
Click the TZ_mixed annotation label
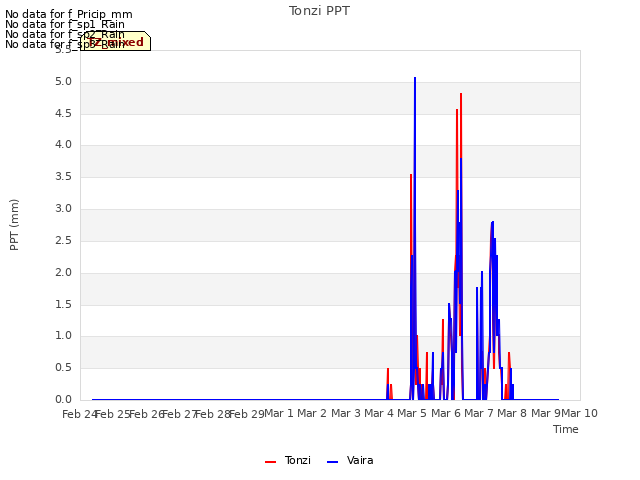click(x=116, y=42)
